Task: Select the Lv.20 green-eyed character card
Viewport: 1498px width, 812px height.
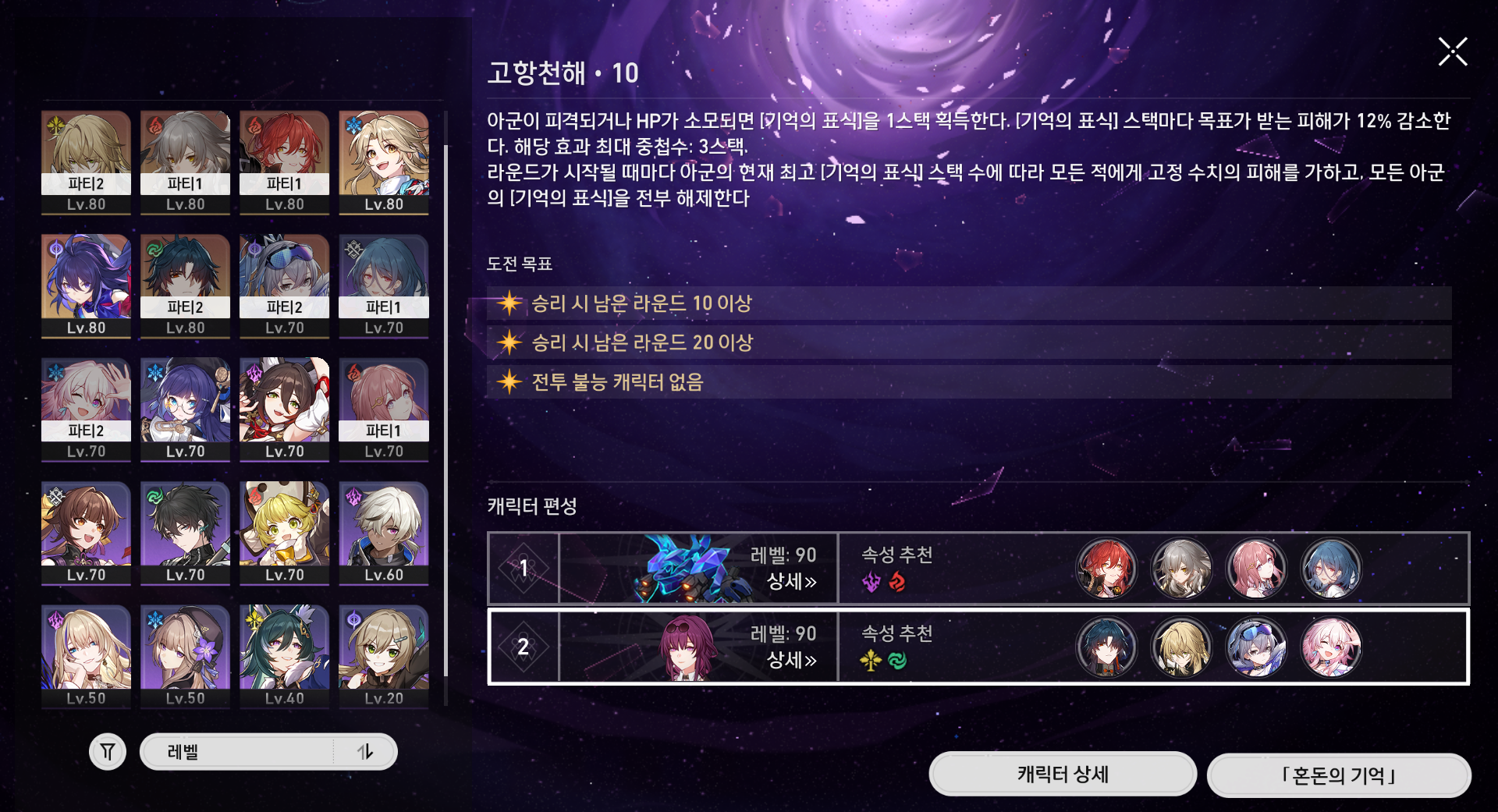Action: click(x=384, y=656)
